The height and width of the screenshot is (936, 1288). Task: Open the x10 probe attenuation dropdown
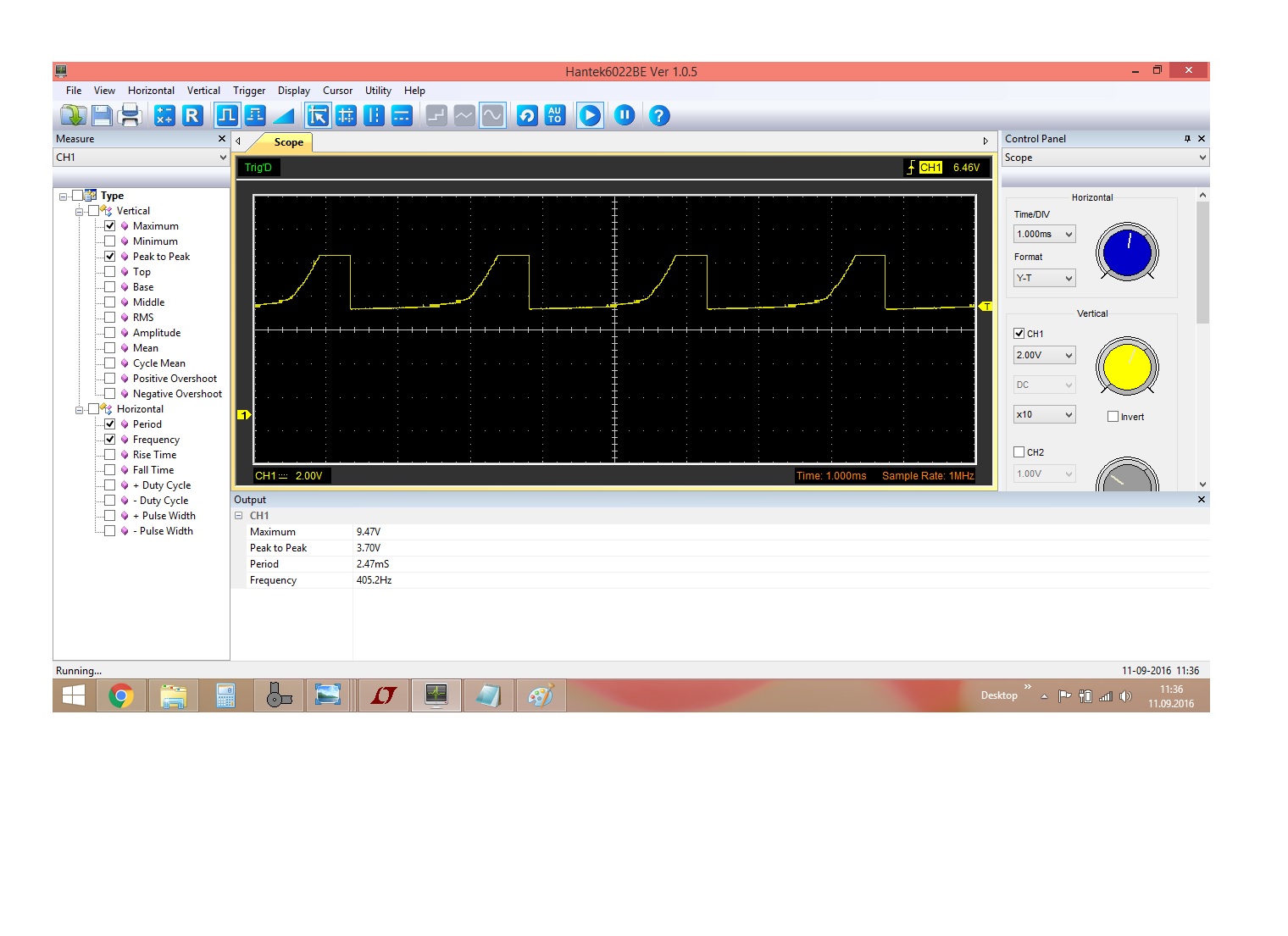pyautogui.click(x=1044, y=414)
